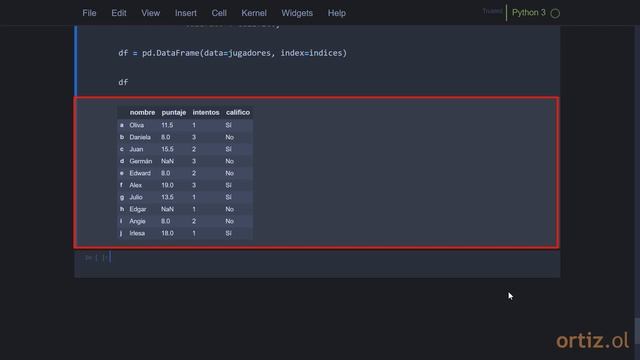Open the View menu
The width and height of the screenshot is (640, 360).
click(151, 13)
